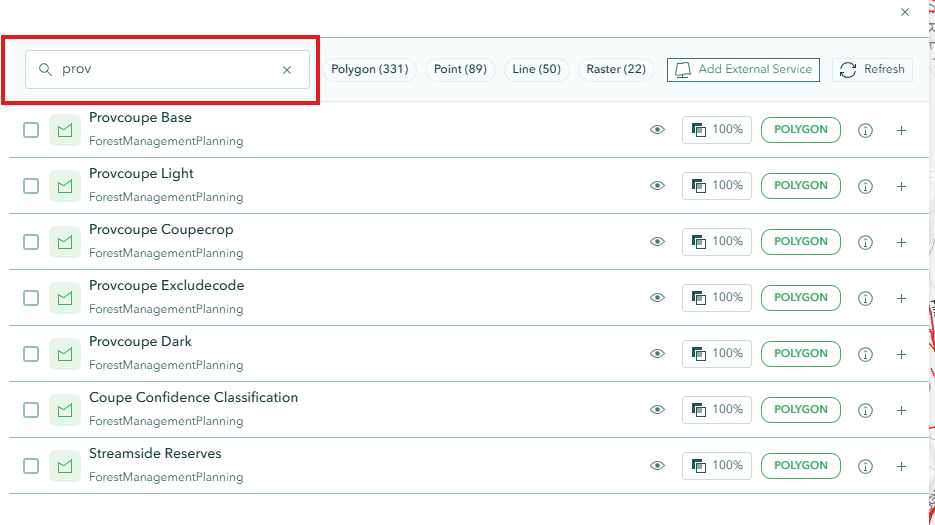Open 100% opacity control for Provcoupe Dark

[717, 354]
